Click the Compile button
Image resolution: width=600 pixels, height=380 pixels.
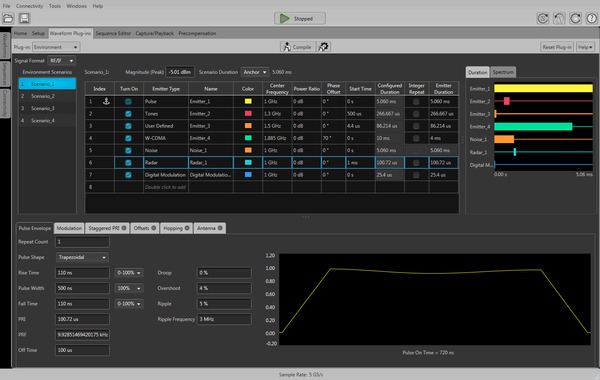[x=298, y=47]
